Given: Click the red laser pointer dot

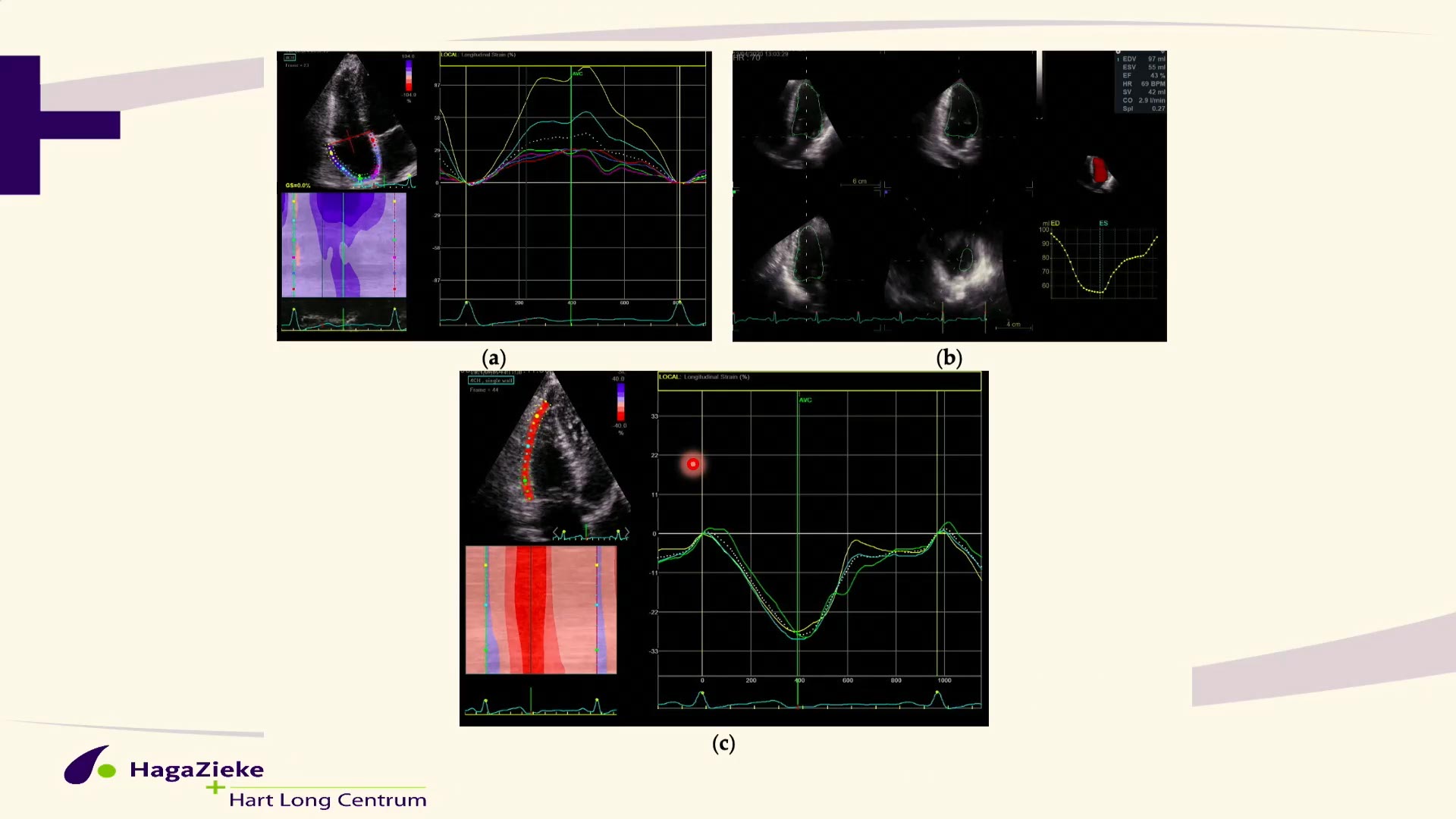Looking at the screenshot, I should tap(693, 464).
